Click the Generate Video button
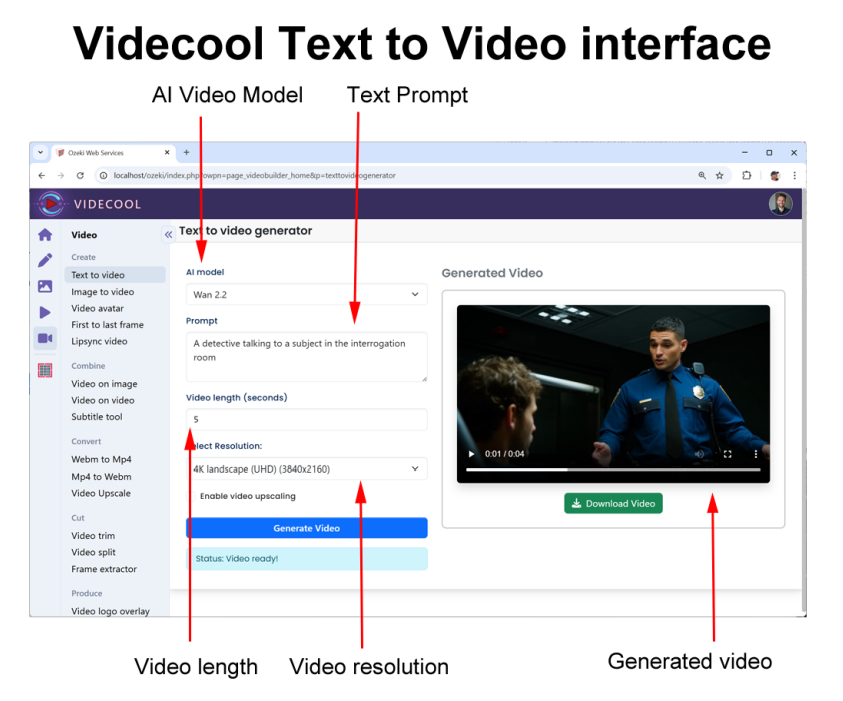This screenshot has height=701, width=843. tap(306, 528)
